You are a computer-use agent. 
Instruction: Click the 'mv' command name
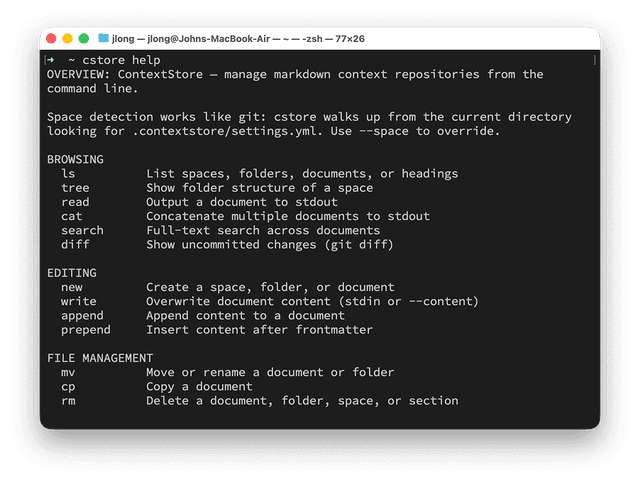68,372
